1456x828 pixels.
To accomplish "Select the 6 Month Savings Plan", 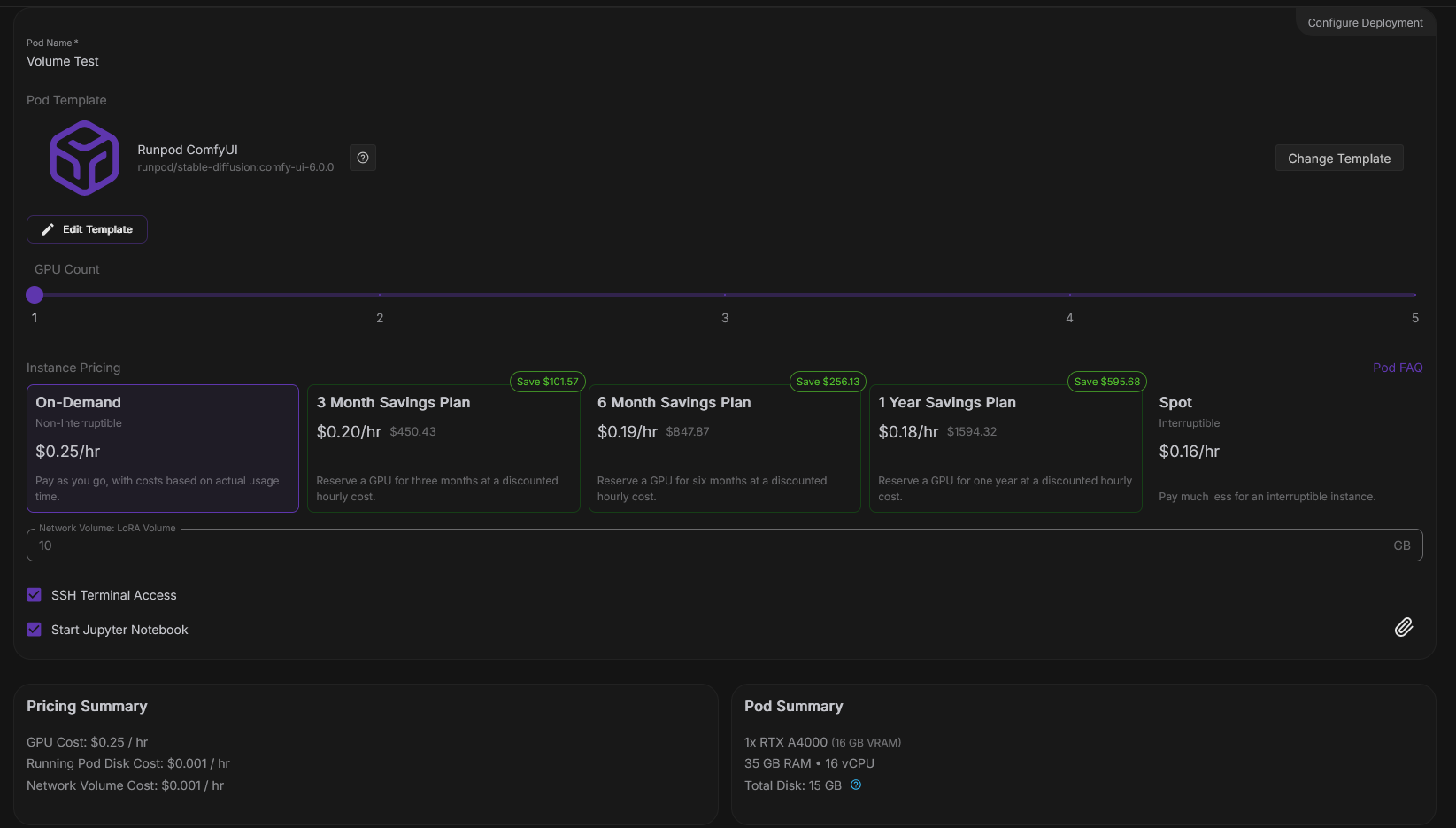I will click(x=724, y=448).
